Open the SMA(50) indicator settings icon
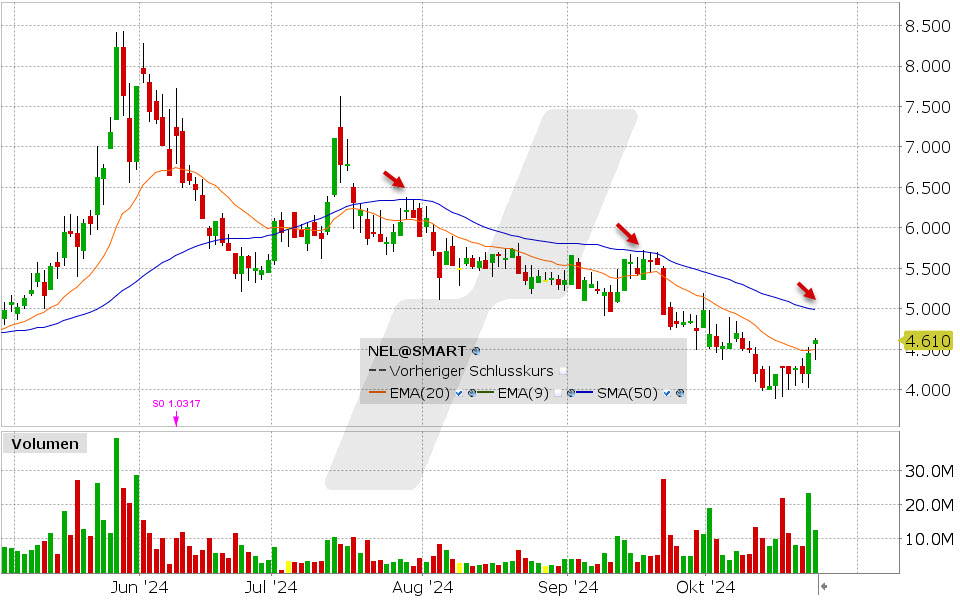Viewport: 960px width, 600px height. point(680,393)
